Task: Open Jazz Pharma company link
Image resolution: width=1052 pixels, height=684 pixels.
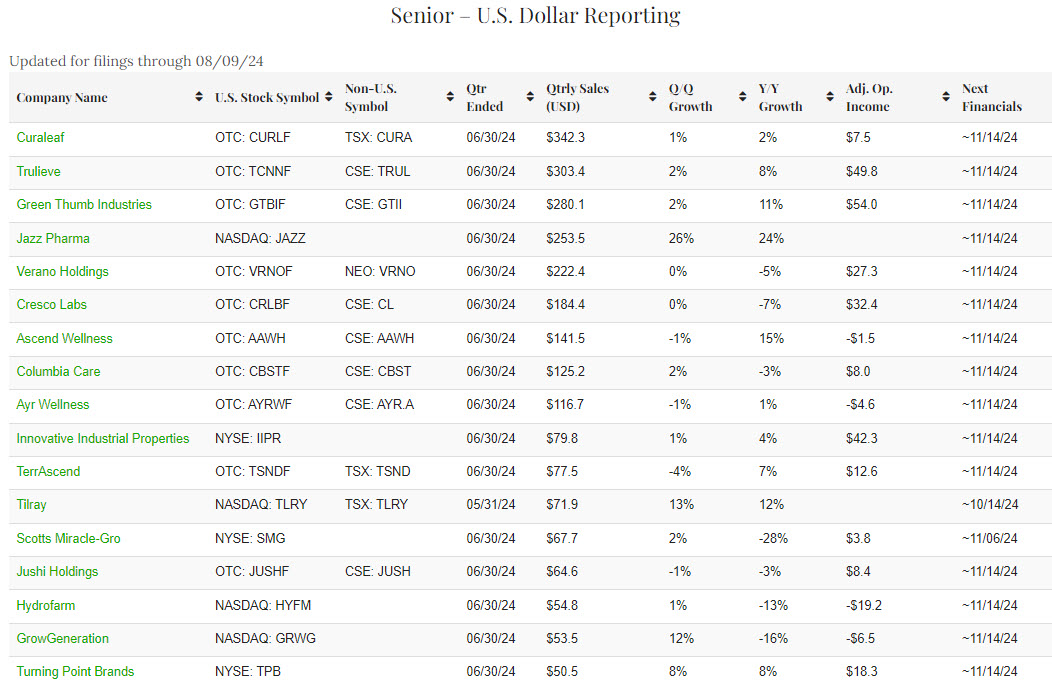Action: pyautogui.click(x=53, y=238)
